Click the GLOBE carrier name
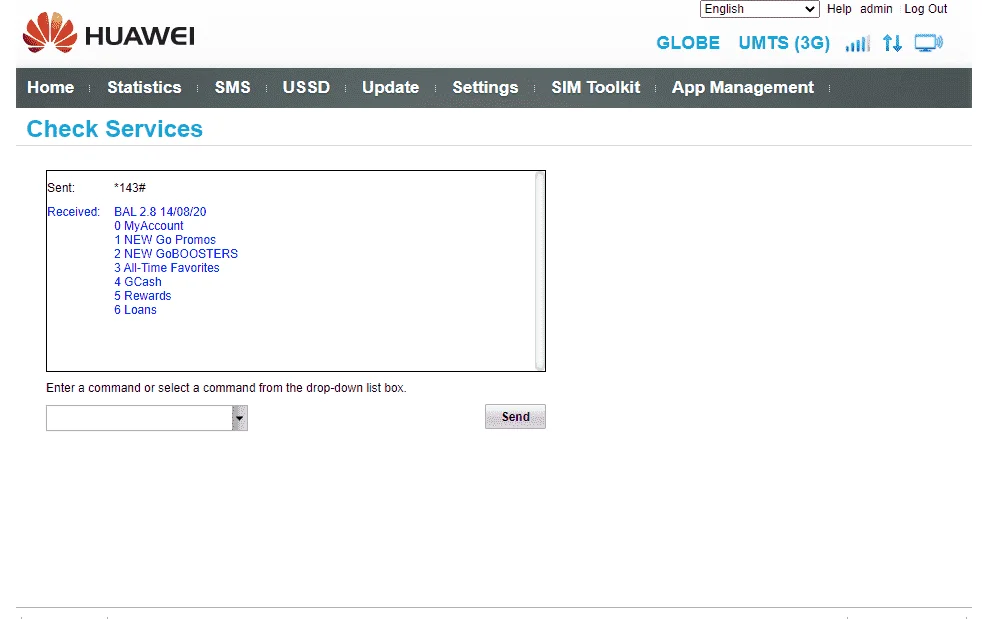The height and width of the screenshot is (619, 986). pyautogui.click(x=688, y=43)
